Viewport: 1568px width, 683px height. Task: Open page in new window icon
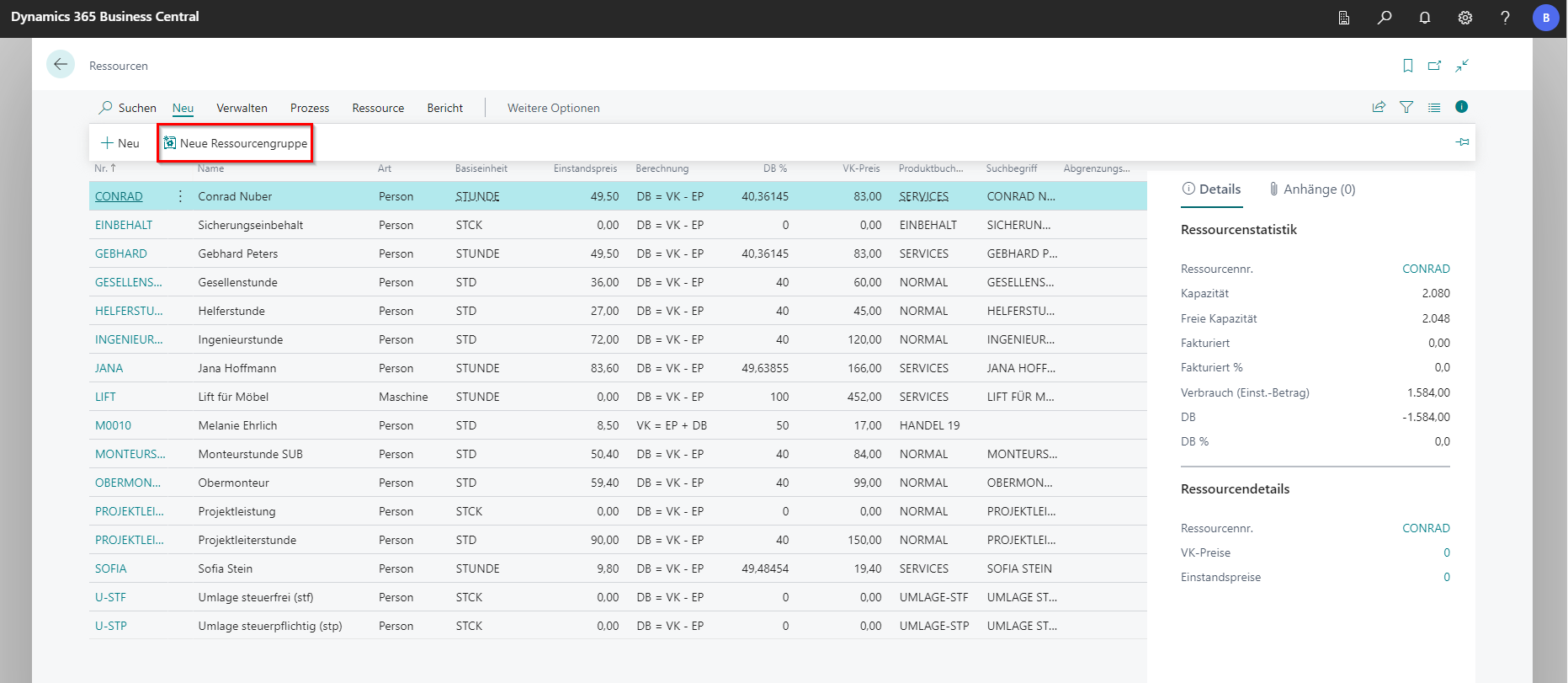coord(1435,66)
